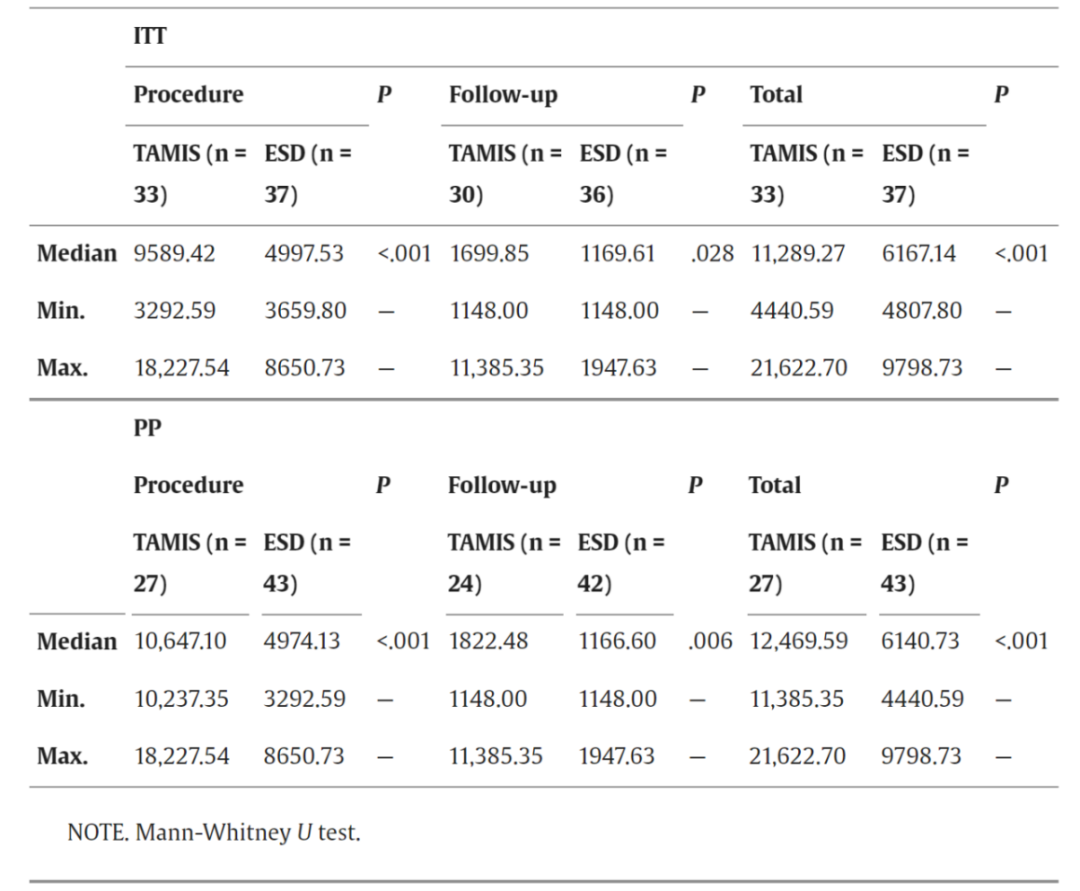Click the ITT minimum ESD value 3659.80
This screenshot has height=891, width=1080.
coord(305,311)
